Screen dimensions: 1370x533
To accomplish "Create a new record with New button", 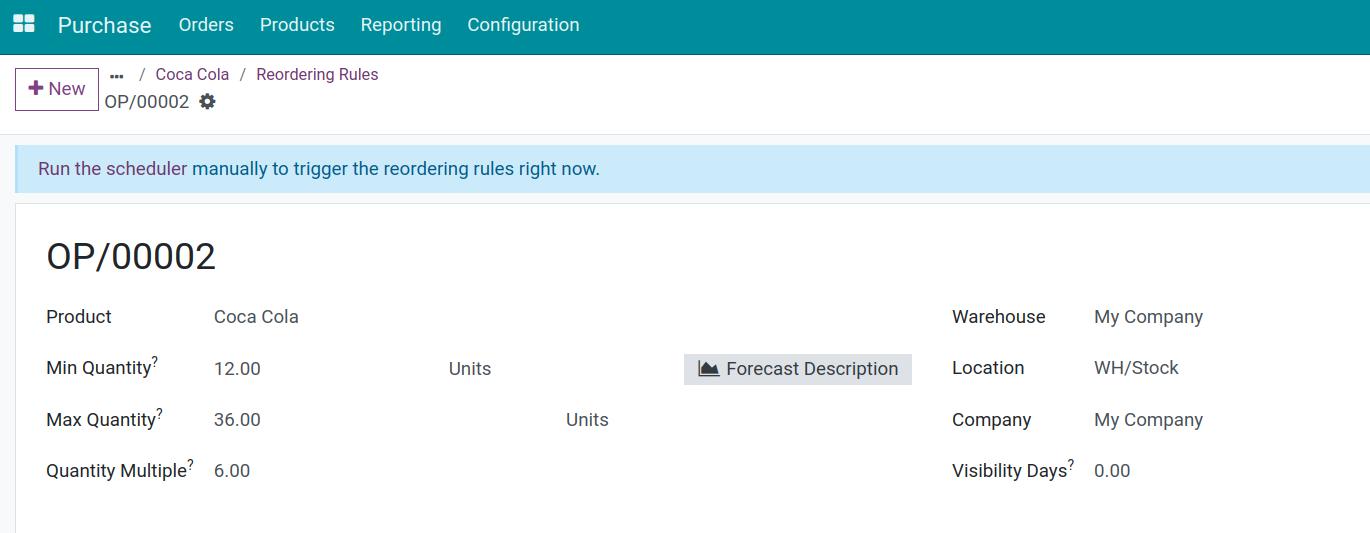I will click(57, 89).
